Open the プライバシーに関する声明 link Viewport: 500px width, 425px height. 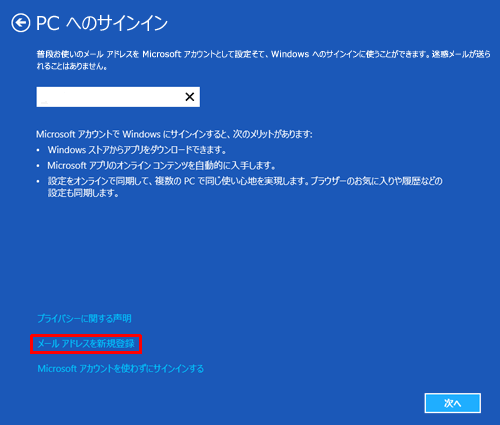tap(84, 319)
